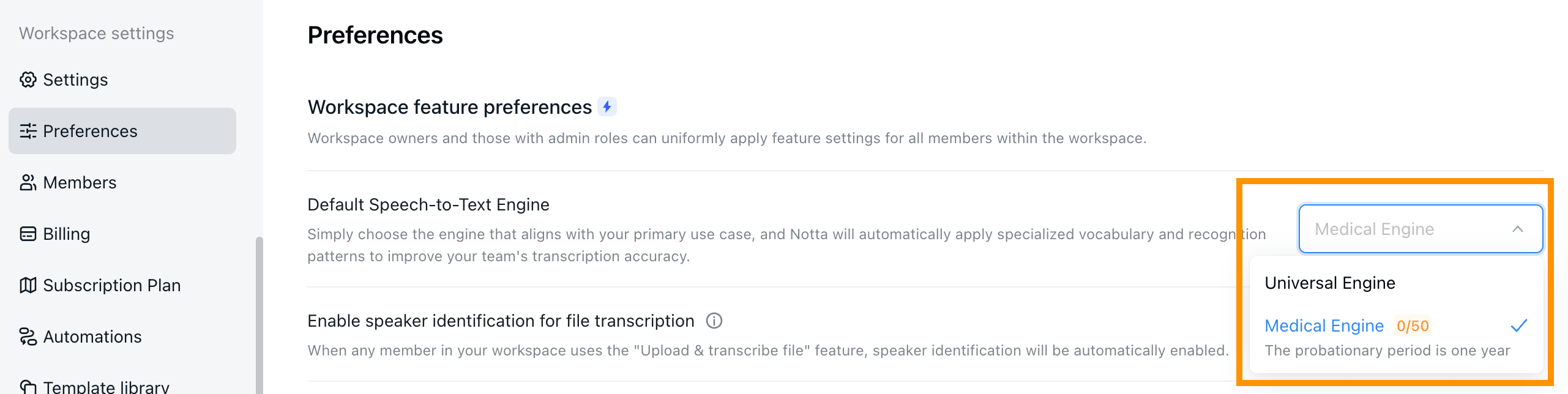Screen dimensions: 1568x394
Task: Click the 0/50 usage badge
Action: click(x=1412, y=326)
